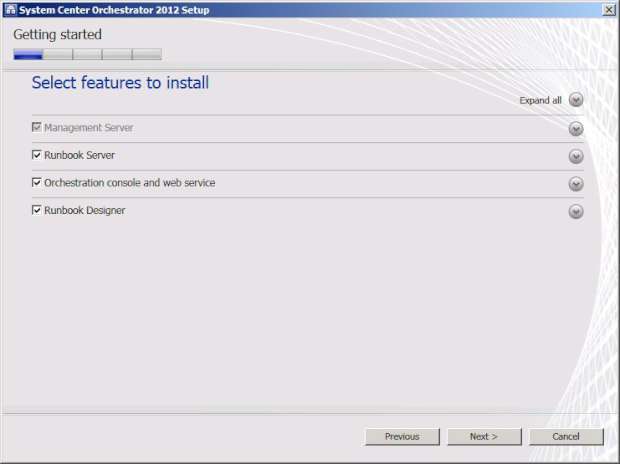This screenshot has height=464, width=620.
Task: Expand all features using the top chevron icon
Action: coord(575,100)
